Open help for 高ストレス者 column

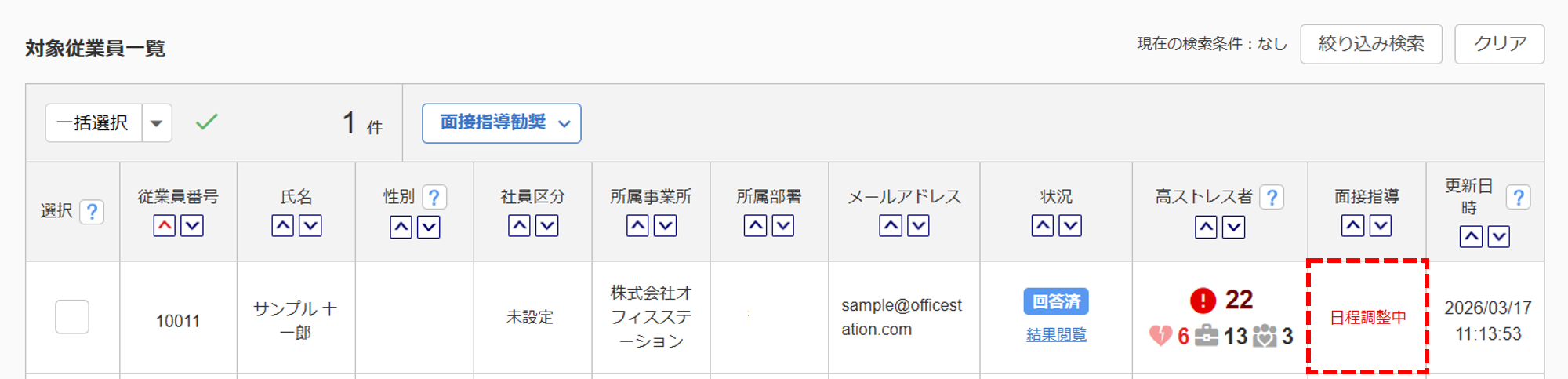1272,197
